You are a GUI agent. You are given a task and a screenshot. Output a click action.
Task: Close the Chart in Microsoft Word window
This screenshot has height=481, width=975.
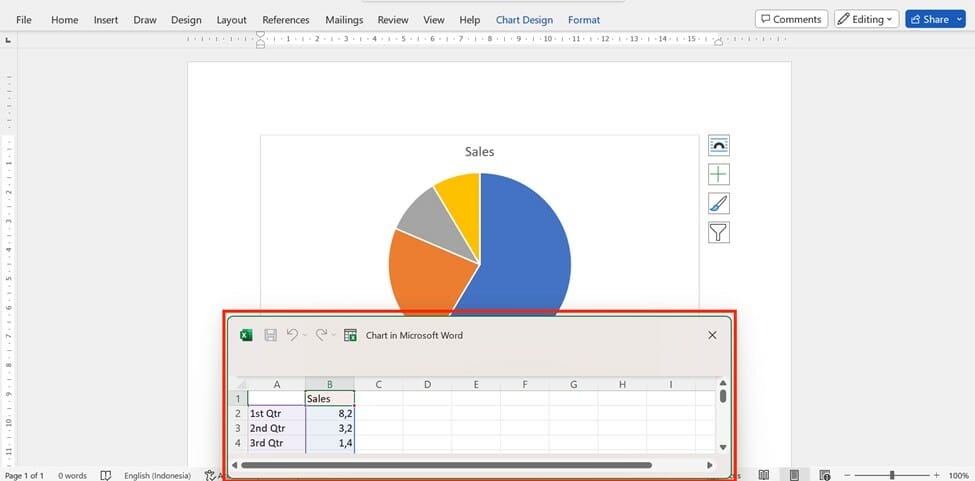713,335
